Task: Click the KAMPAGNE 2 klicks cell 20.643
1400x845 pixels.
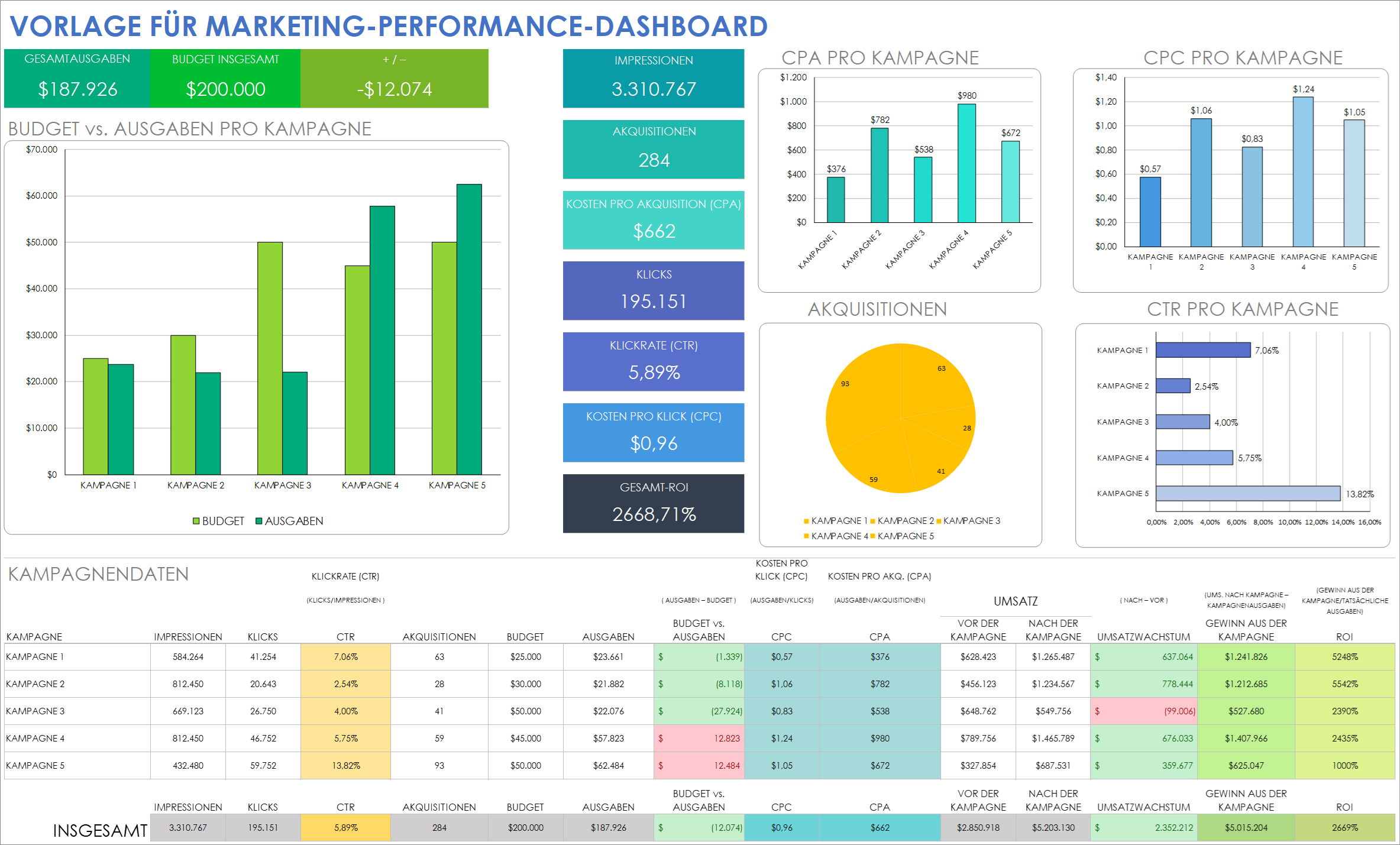Action: pyautogui.click(x=263, y=684)
